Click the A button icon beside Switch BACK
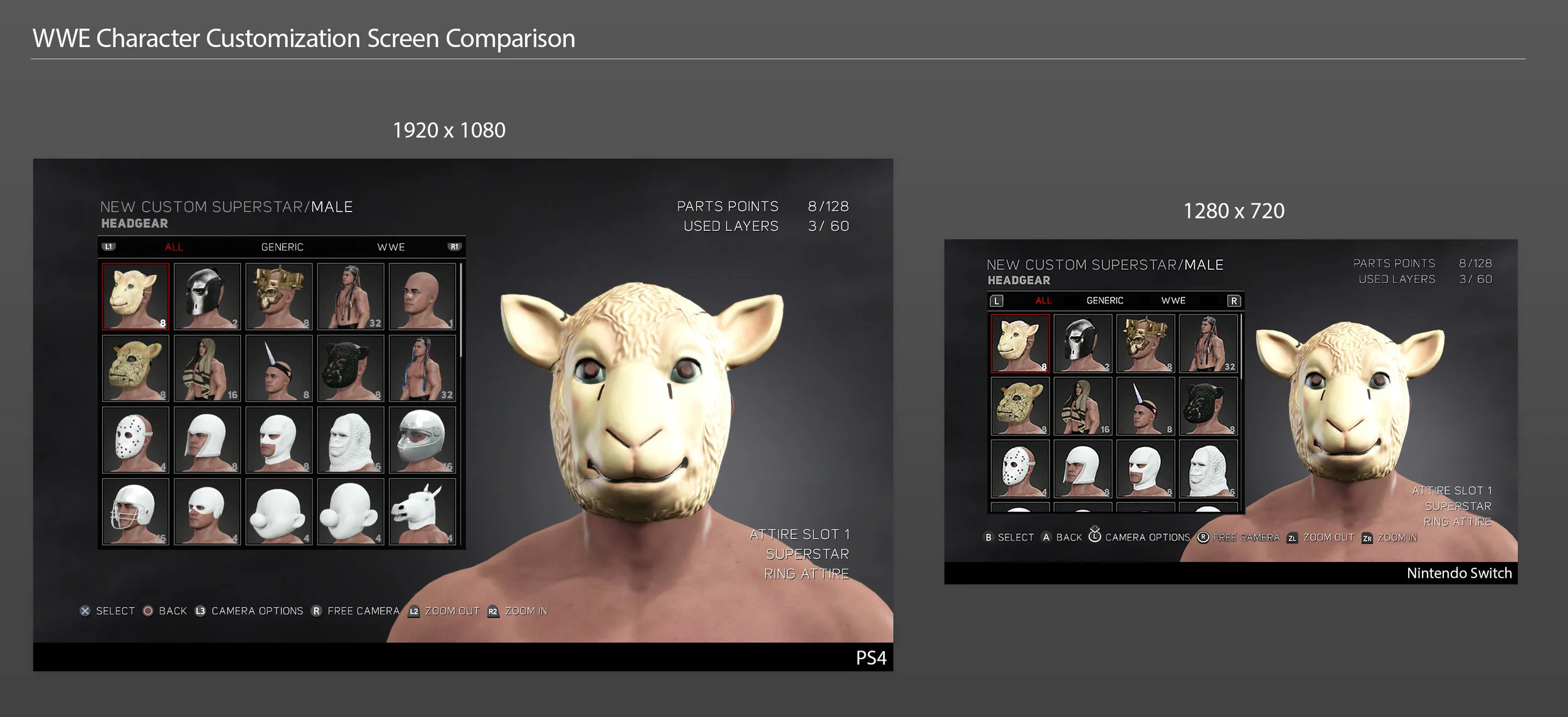The height and width of the screenshot is (717, 1568). coord(1046,538)
